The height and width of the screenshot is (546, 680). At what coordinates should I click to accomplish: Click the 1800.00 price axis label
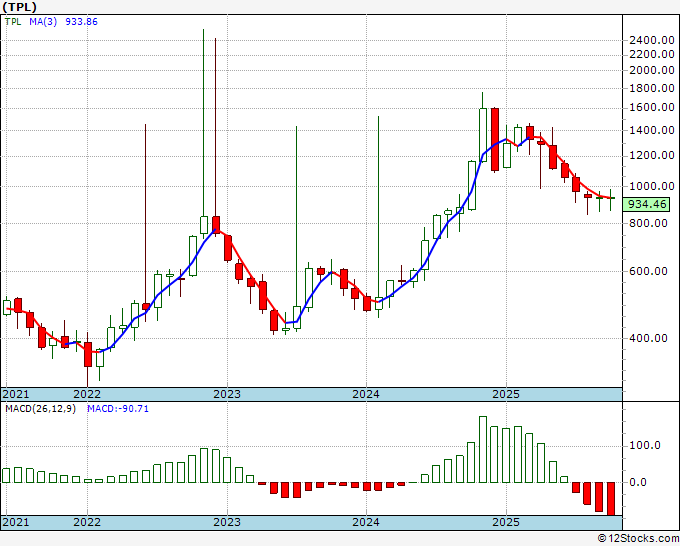(652, 88)
